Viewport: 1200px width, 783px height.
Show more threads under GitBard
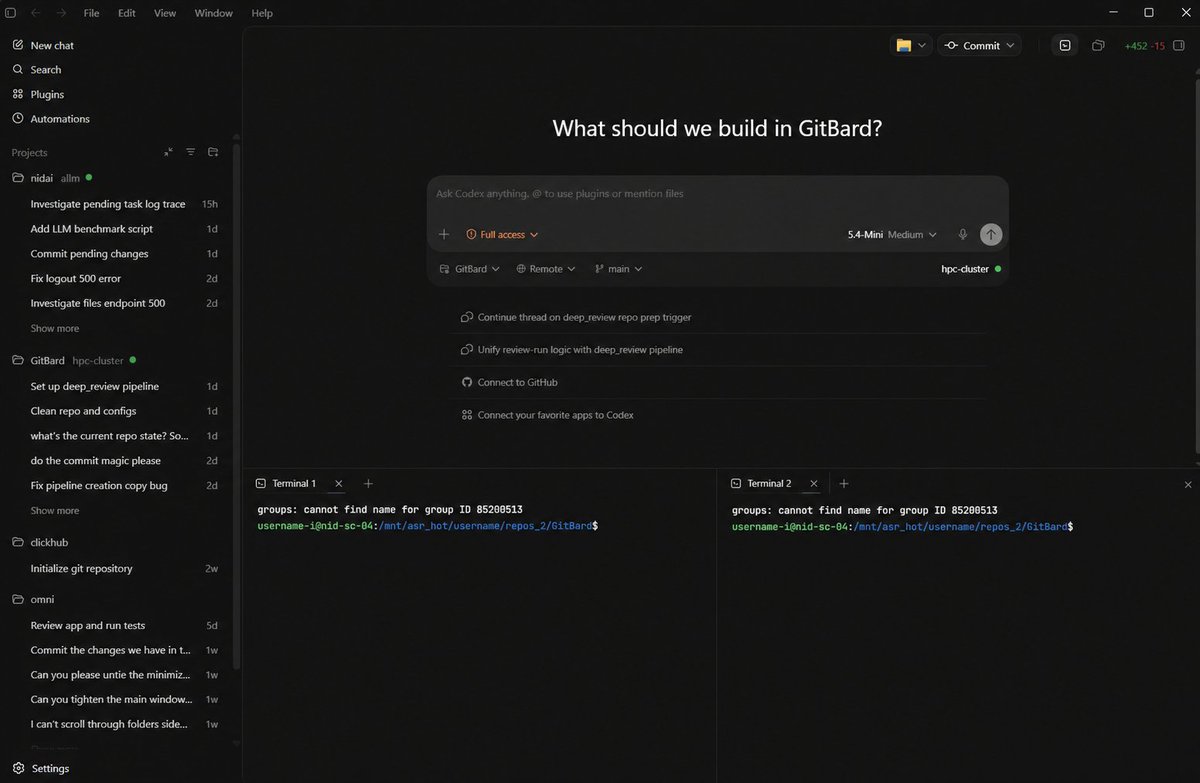click(55, 510)
